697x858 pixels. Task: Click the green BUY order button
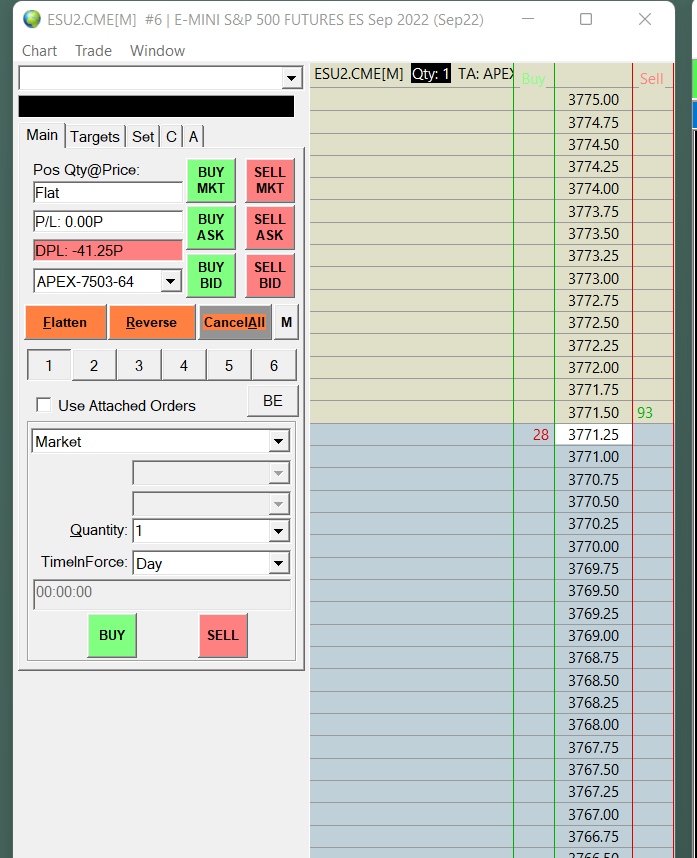[x=112, y=635]
